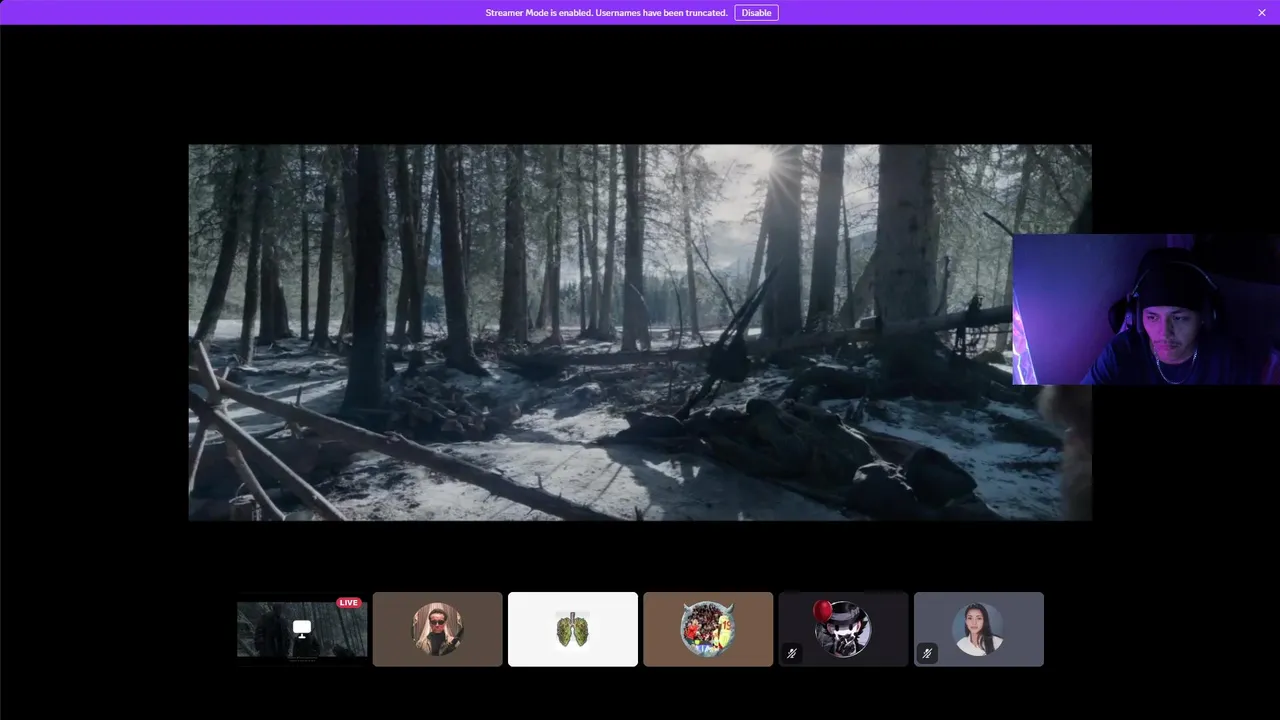Select the LIVE screen share tile
This screenshot has height=720, width=1280.
pos(302,629)
